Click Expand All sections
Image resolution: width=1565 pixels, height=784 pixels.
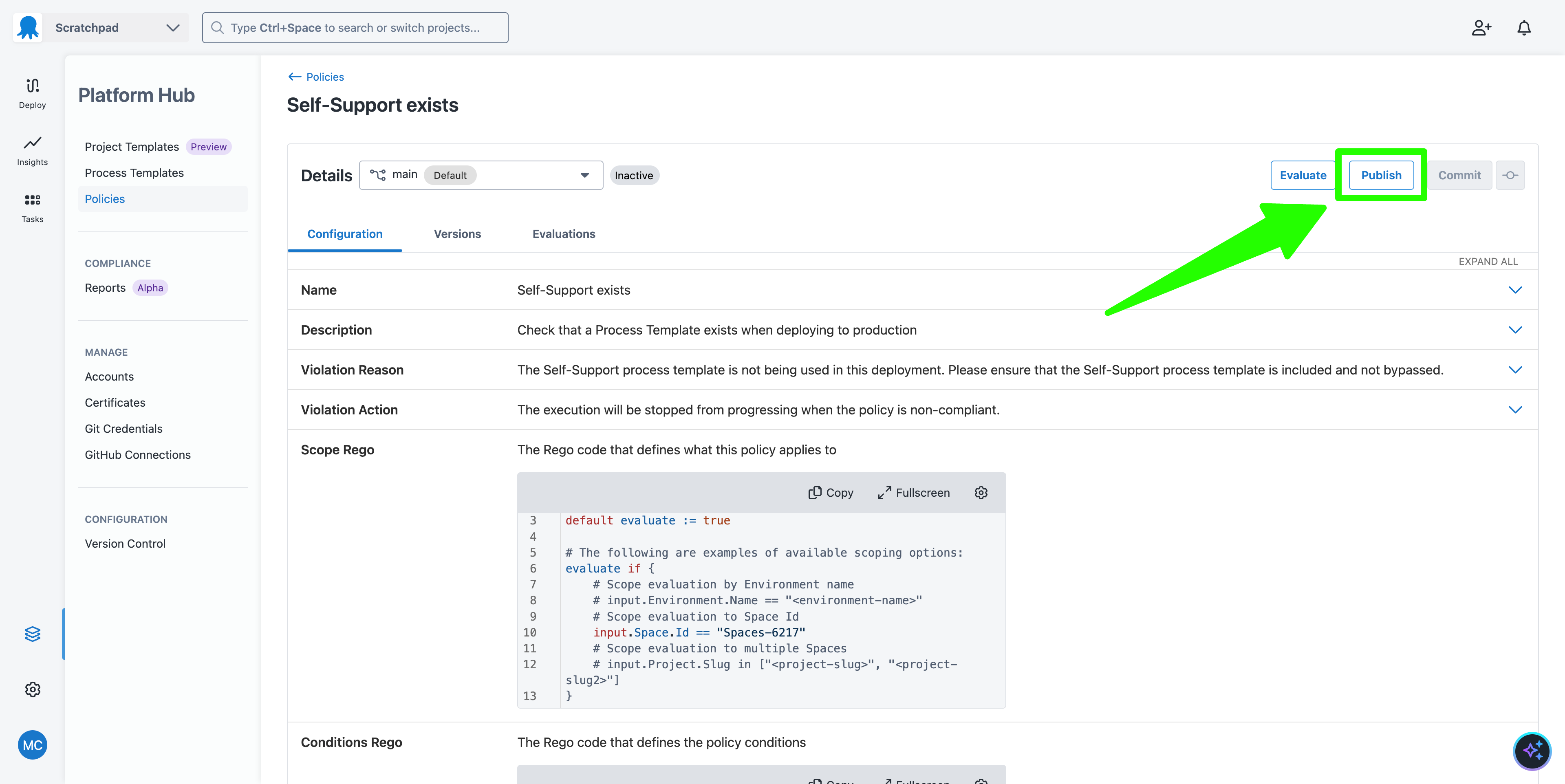coord(1488,261)
